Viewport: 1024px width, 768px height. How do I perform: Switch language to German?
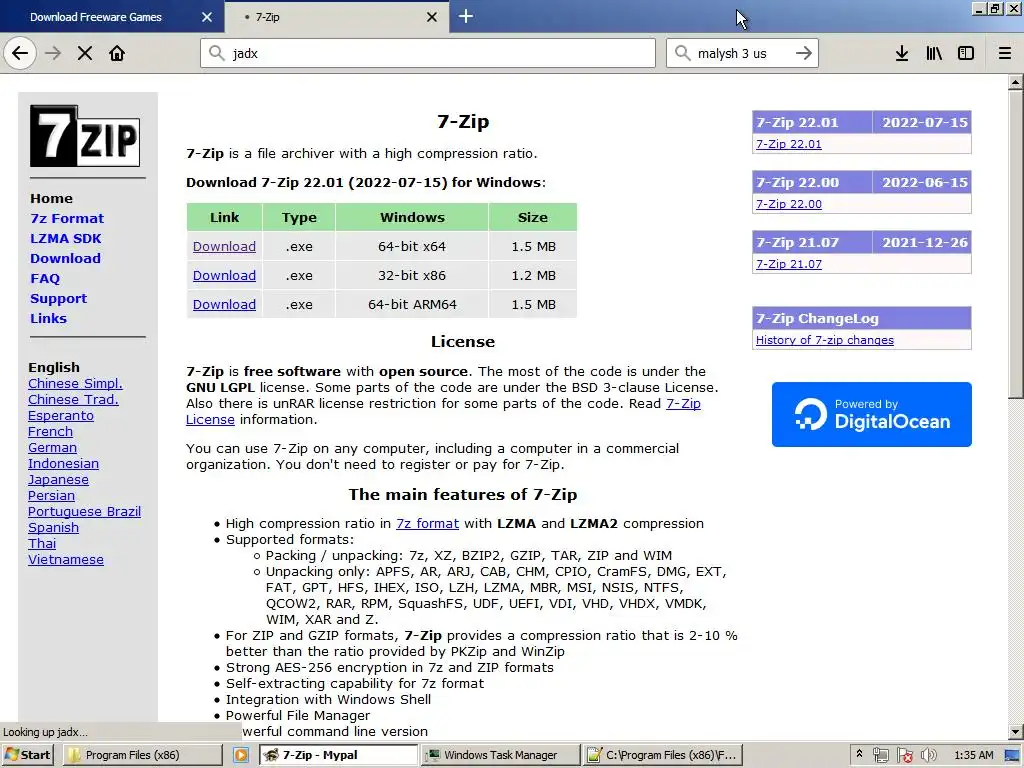click(52, 447)
